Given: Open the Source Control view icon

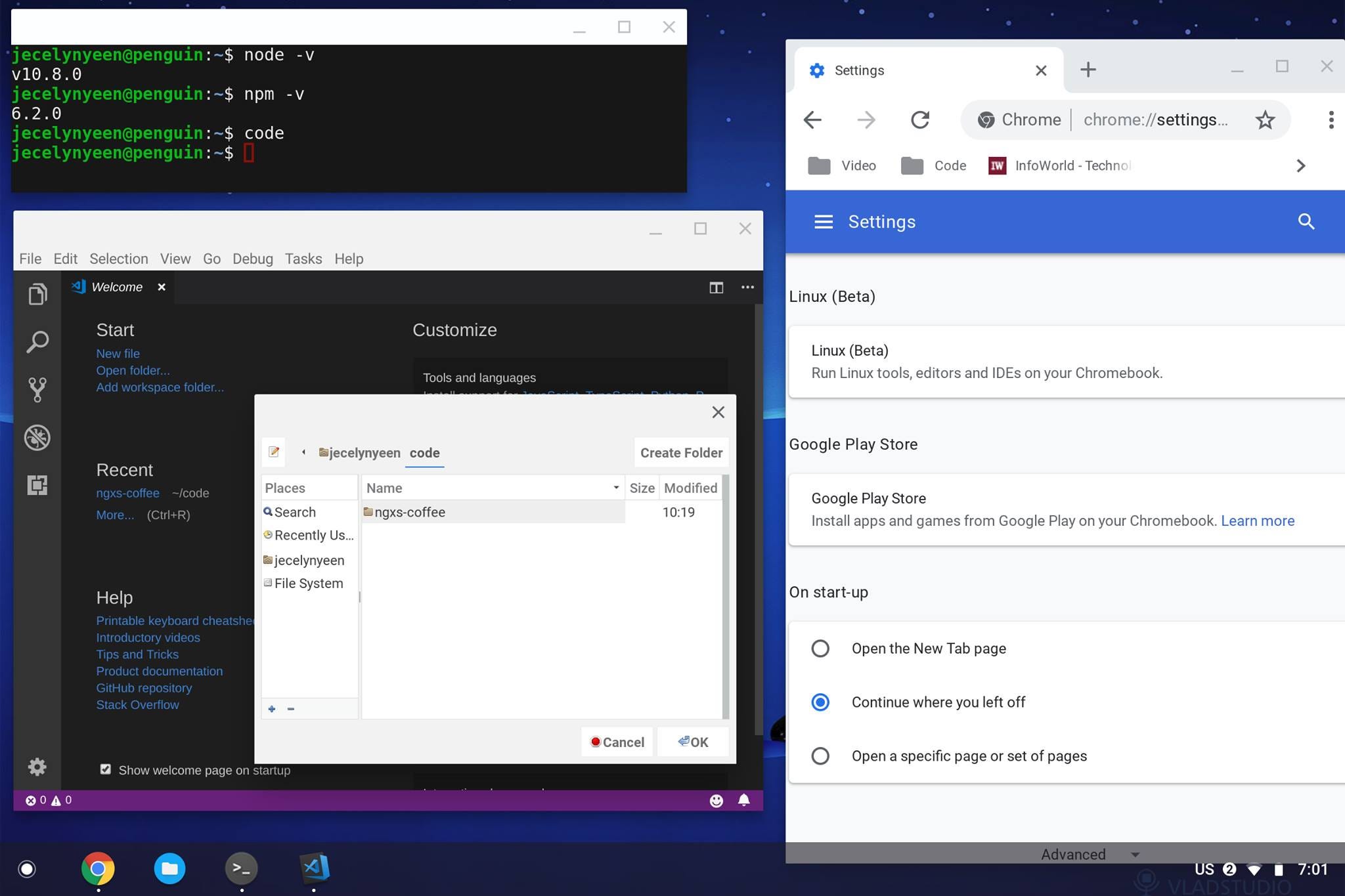Looking at the screenshot, I should pyautogui.click(x=37, y=389).
